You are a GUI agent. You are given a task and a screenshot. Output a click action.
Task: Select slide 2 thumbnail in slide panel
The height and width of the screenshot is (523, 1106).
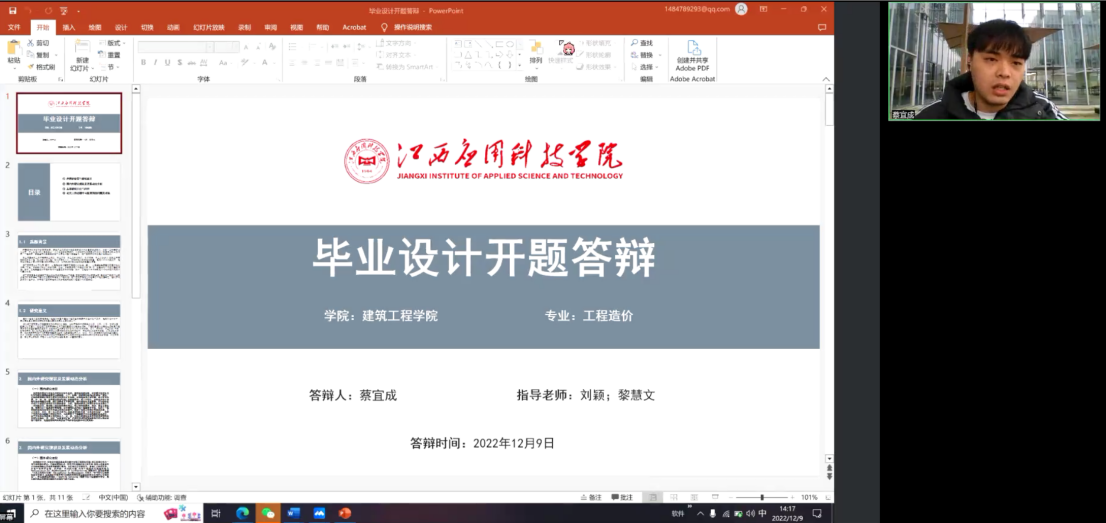click(x=69, y=192)
